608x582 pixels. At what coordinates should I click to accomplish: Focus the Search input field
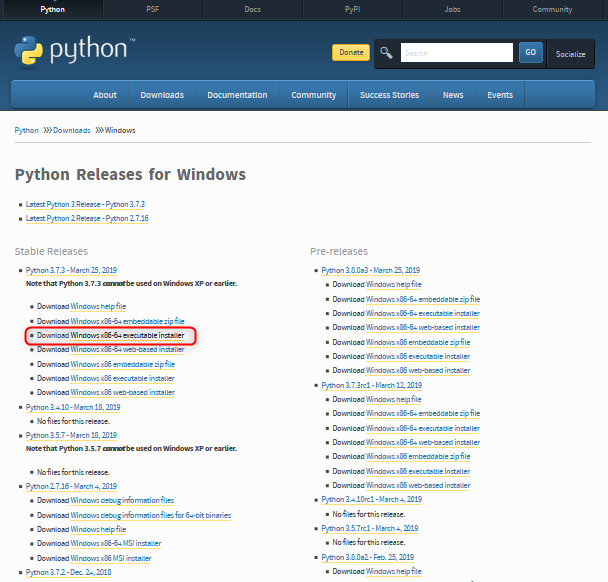[x=456, y=52]
